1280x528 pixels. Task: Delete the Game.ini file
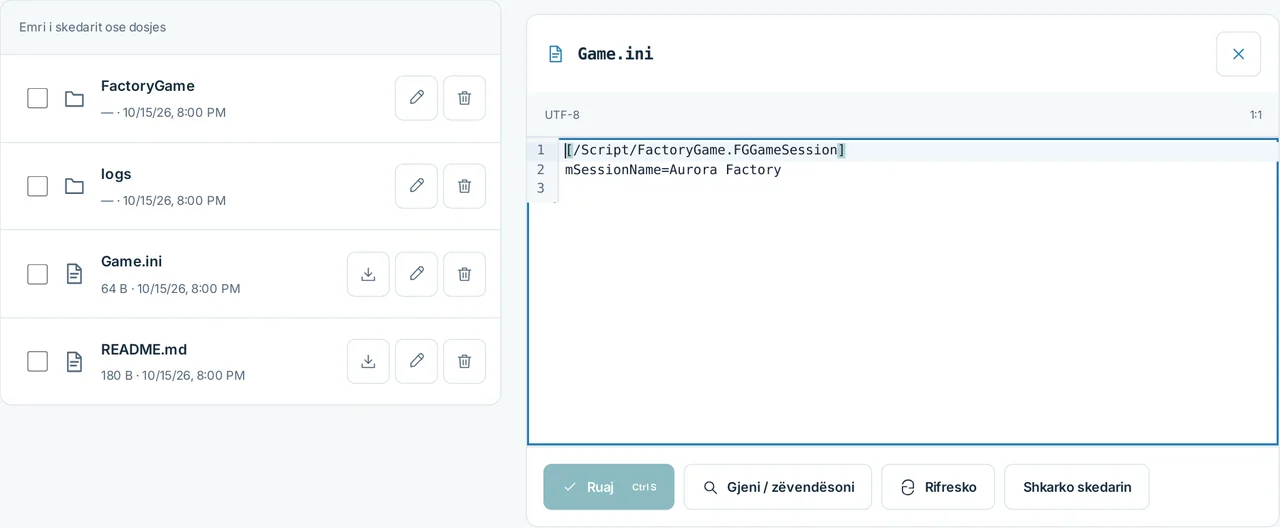point(464,274)
